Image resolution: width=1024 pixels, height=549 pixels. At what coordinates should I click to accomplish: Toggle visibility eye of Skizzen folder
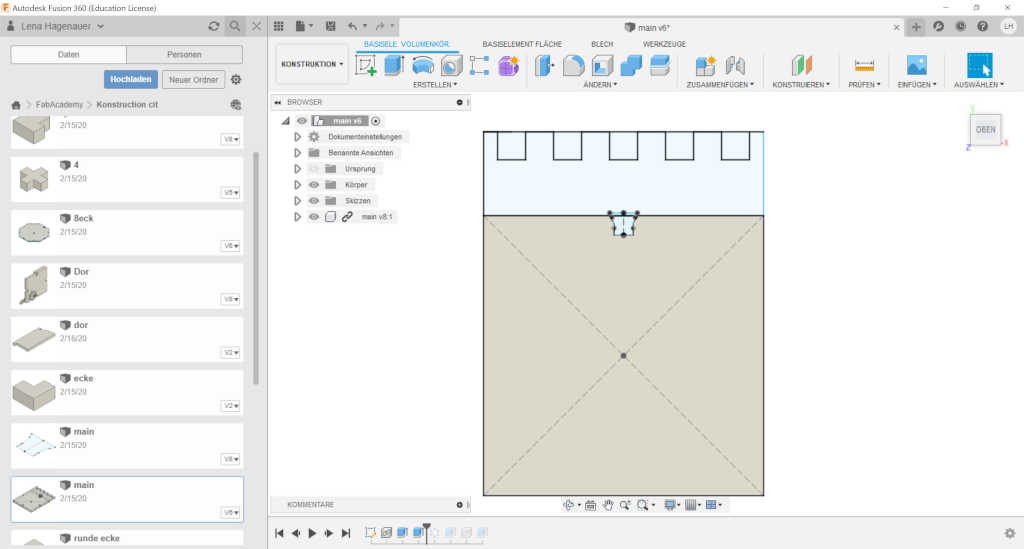[x=314, y=201]
